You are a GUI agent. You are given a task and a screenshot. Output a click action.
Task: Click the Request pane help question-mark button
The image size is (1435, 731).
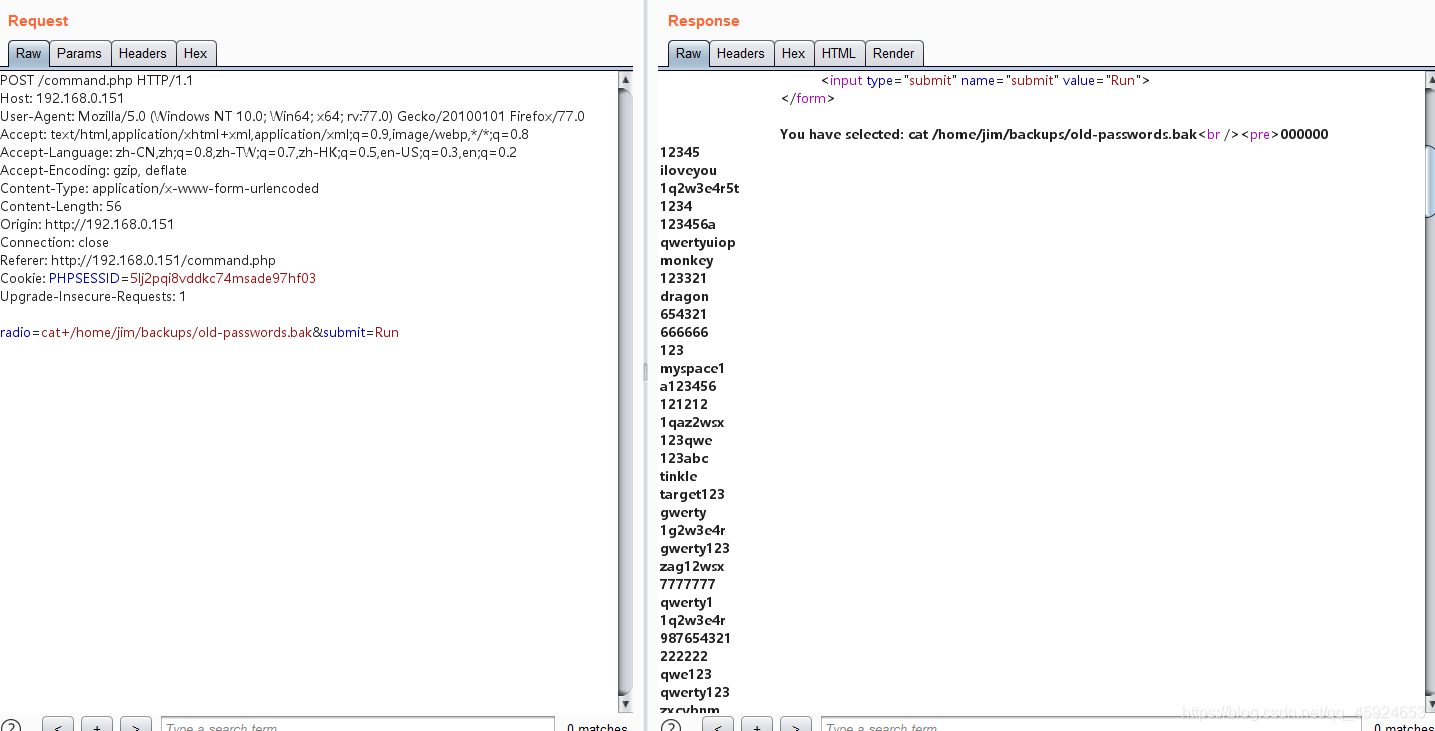[x=11, y=726]
